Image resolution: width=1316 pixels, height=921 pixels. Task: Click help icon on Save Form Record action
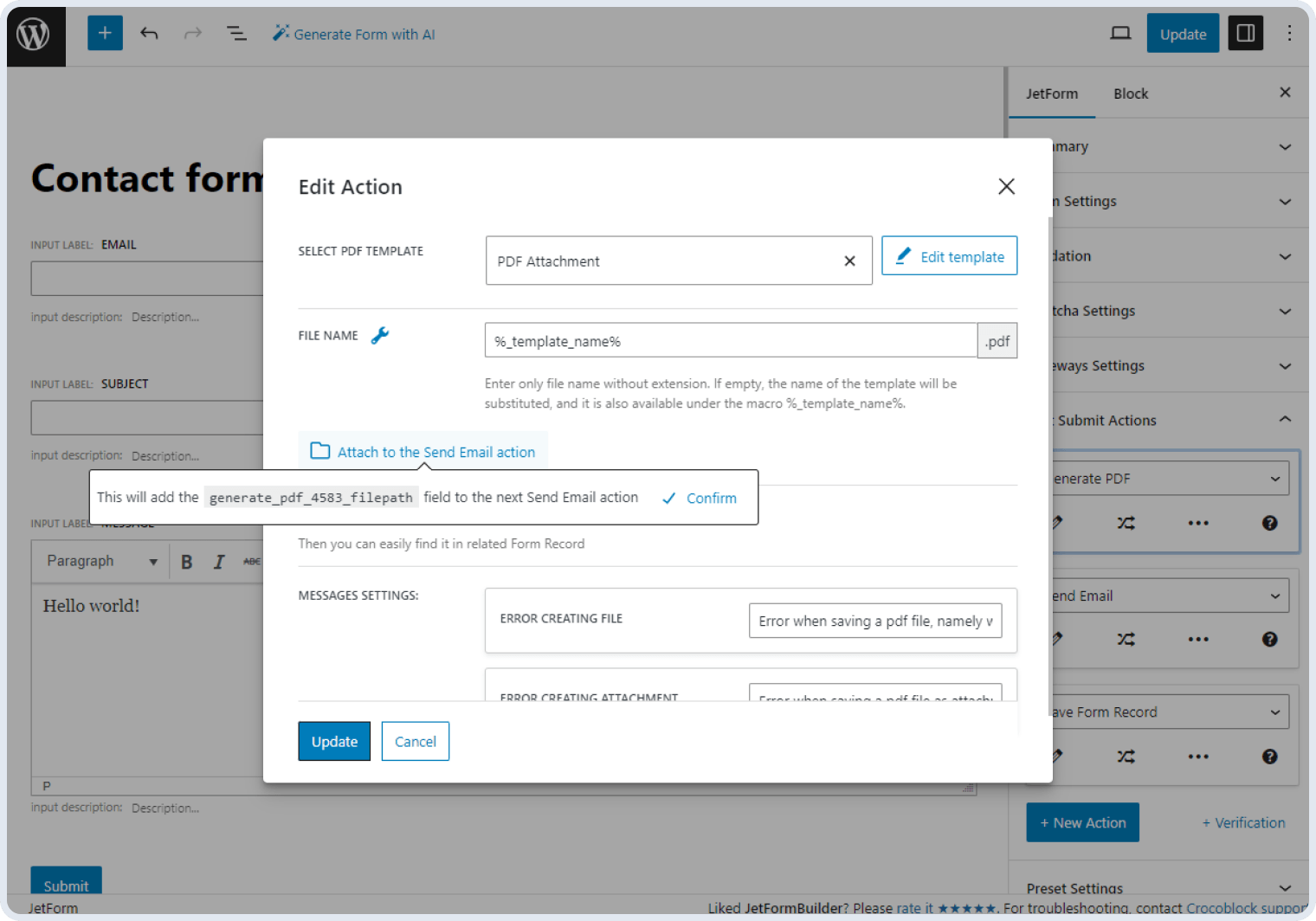tap(1269, 756)
